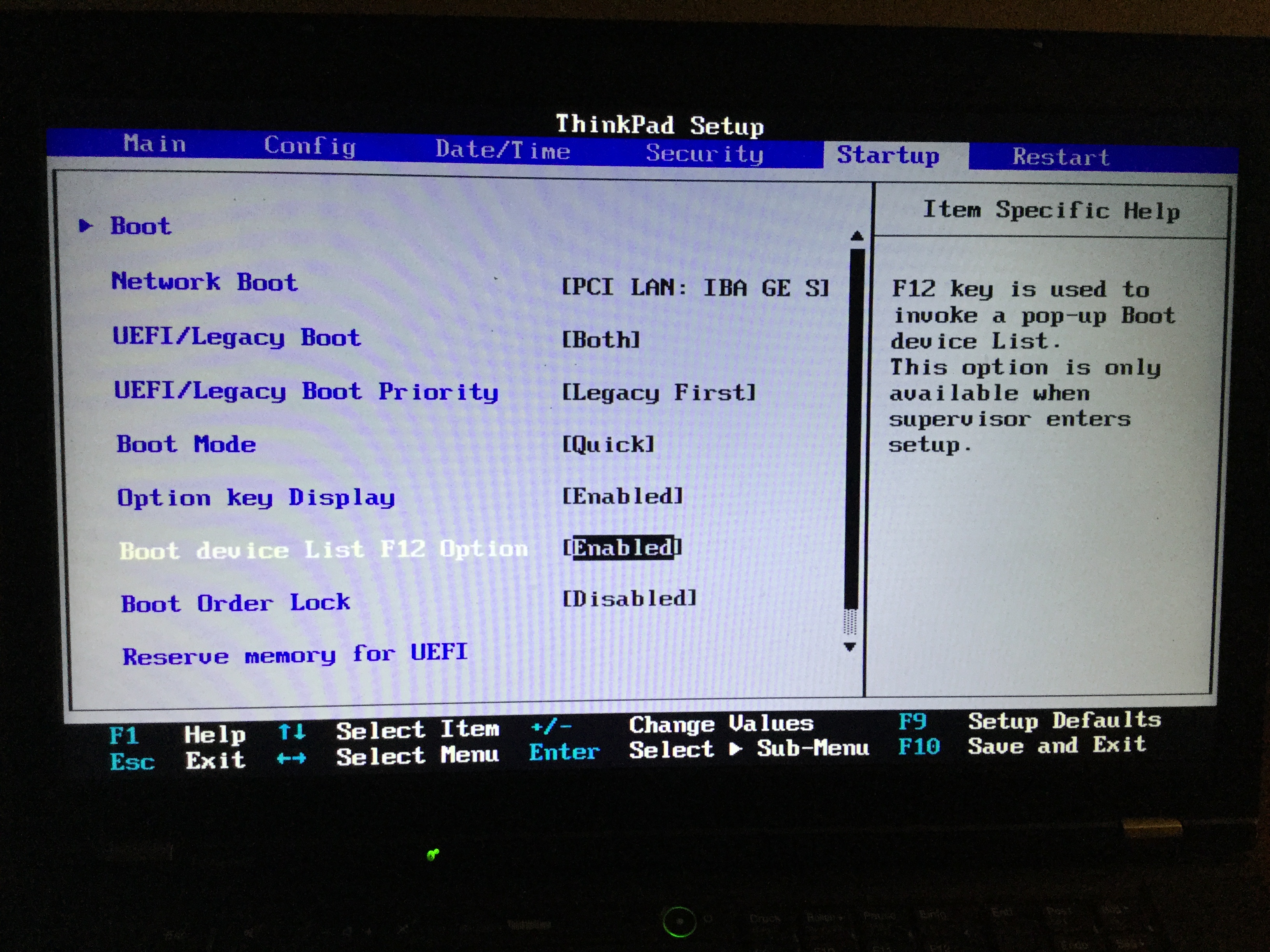Click the scrollbar up arrow
Screen dimensions: 1270x952
(857, 236)
